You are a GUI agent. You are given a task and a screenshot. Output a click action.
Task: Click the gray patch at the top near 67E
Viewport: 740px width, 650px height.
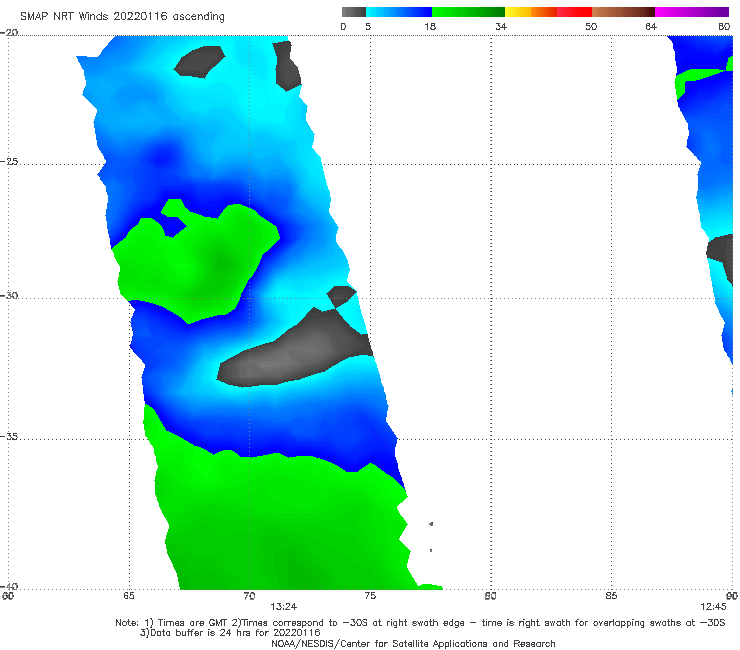[x=199, y=61]
